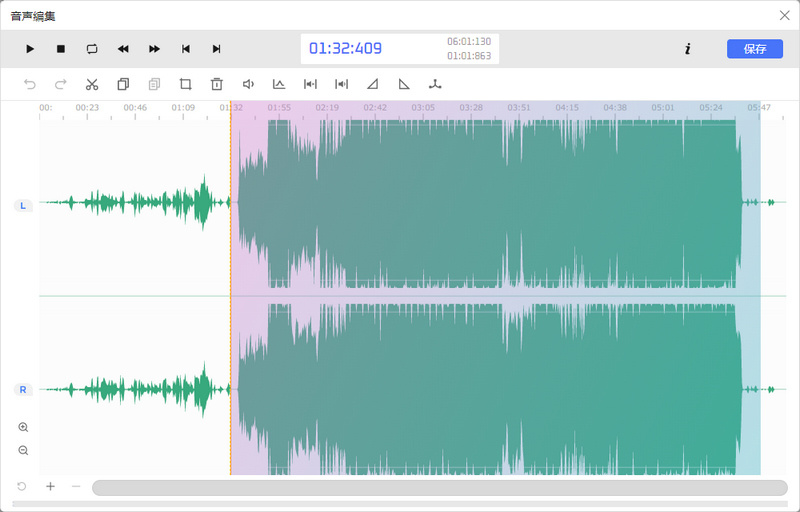Stop audio playback
800x512 pixels.
click(x=61, y=49)
